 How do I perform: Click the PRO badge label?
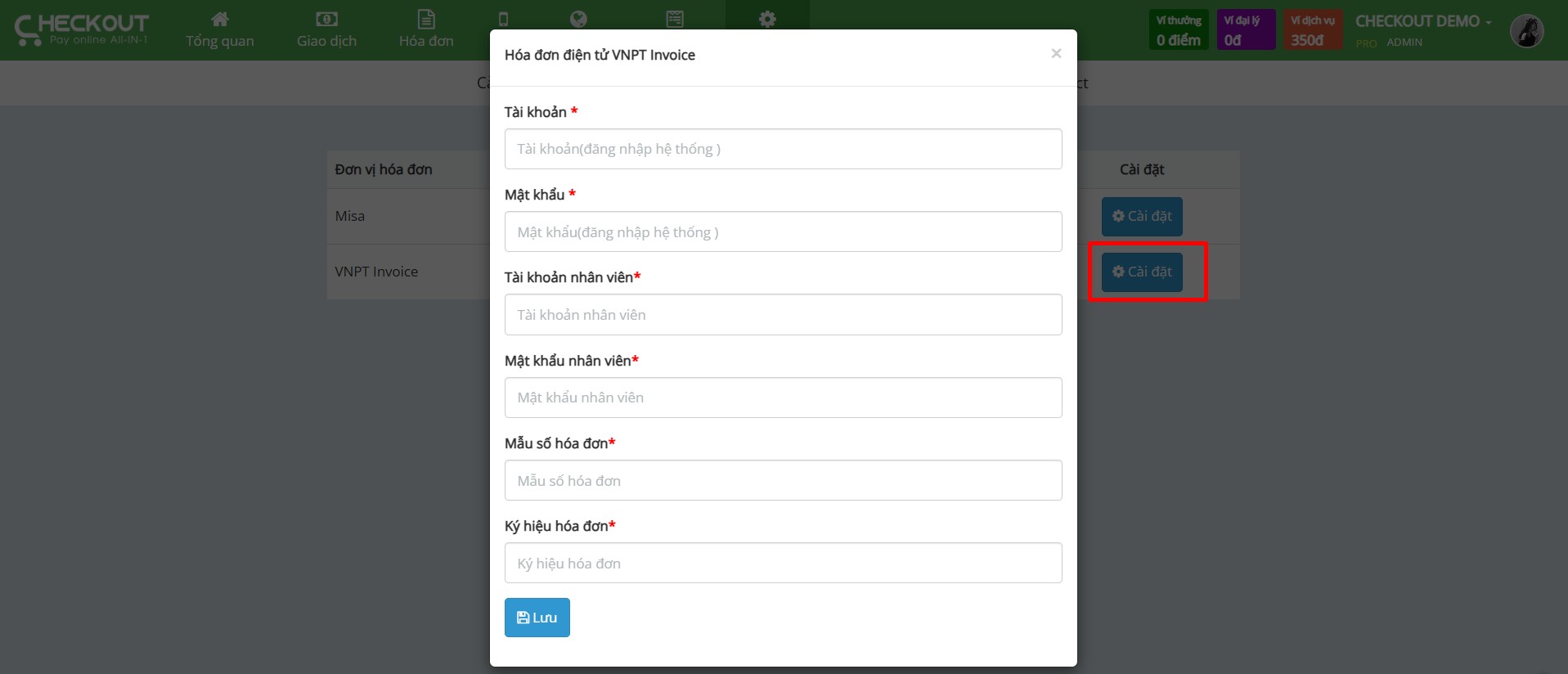(1366, 43)
